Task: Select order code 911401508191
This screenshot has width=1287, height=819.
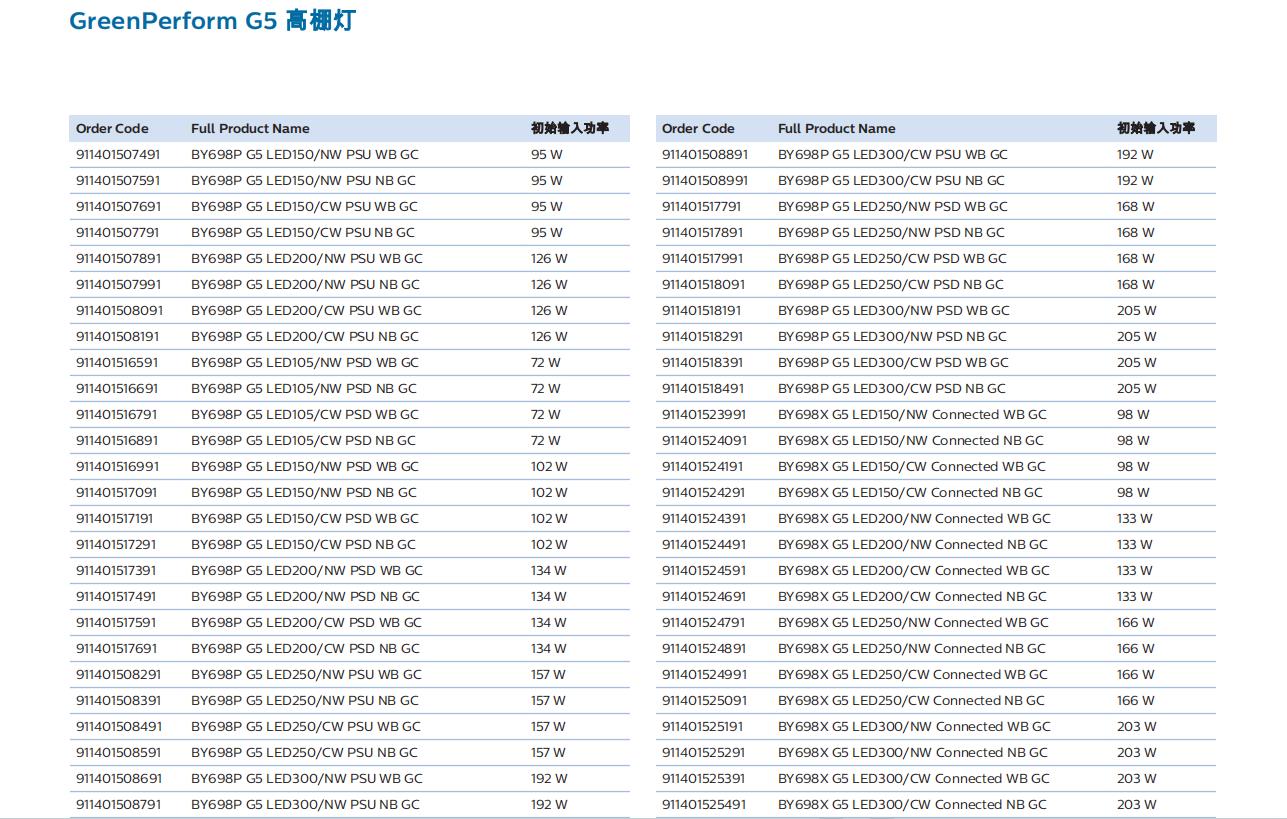Action: tap(118, 337)
